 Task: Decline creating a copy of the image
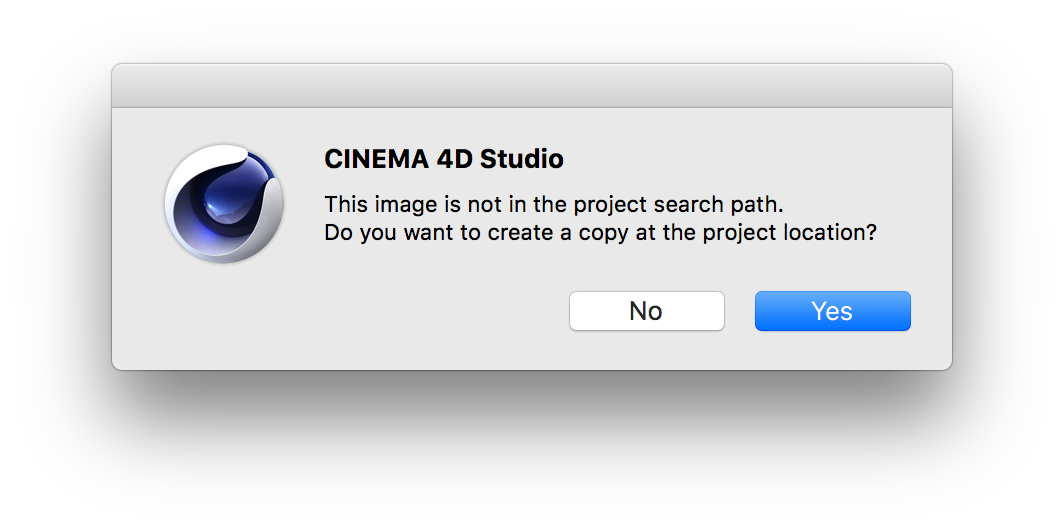[646, 311]
